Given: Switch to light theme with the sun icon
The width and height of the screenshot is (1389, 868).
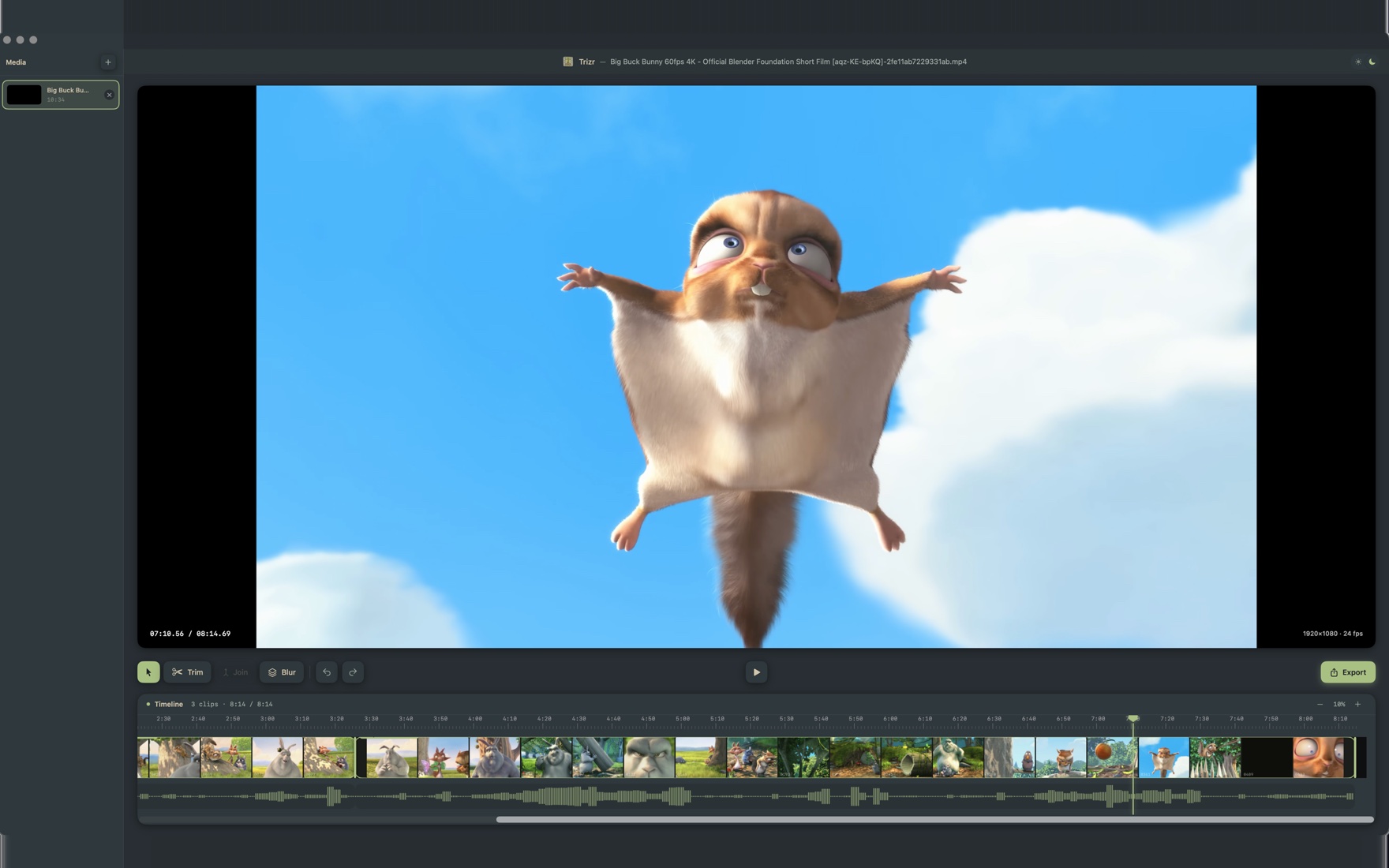Looking at the screenshot, I should coord(1358,62).
